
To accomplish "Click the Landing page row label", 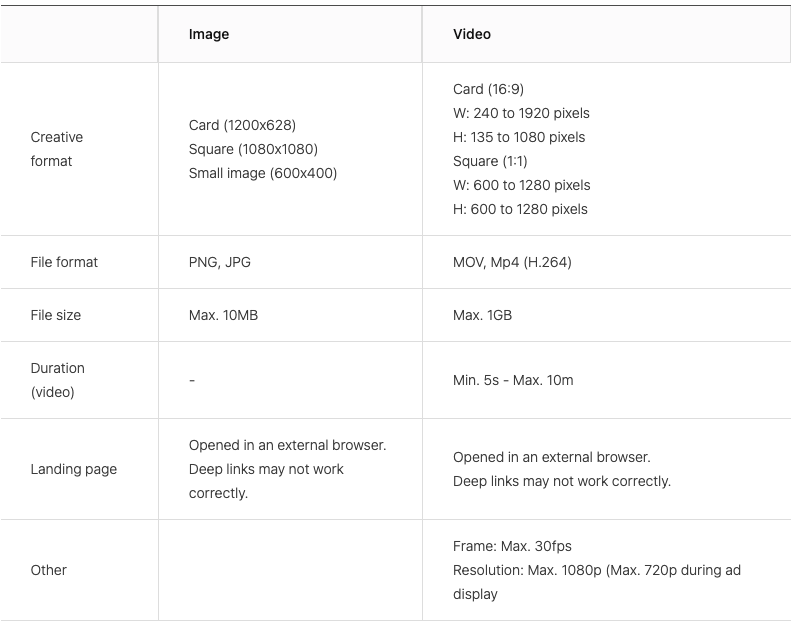I will click(x=74, y=469).
